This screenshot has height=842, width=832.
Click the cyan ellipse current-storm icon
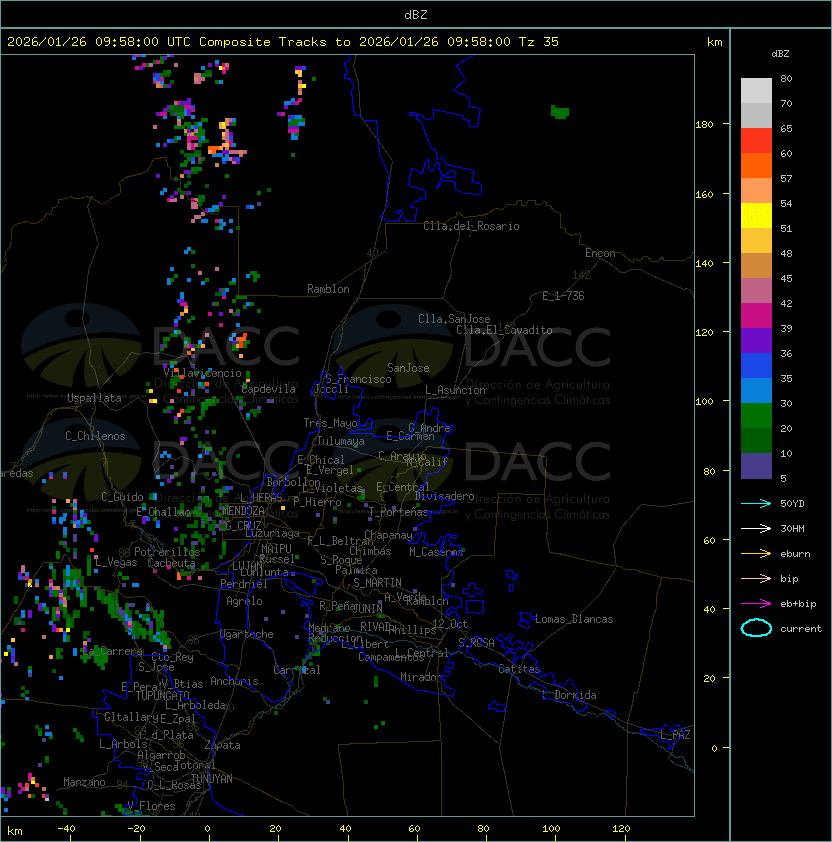[x=756, y=629]
